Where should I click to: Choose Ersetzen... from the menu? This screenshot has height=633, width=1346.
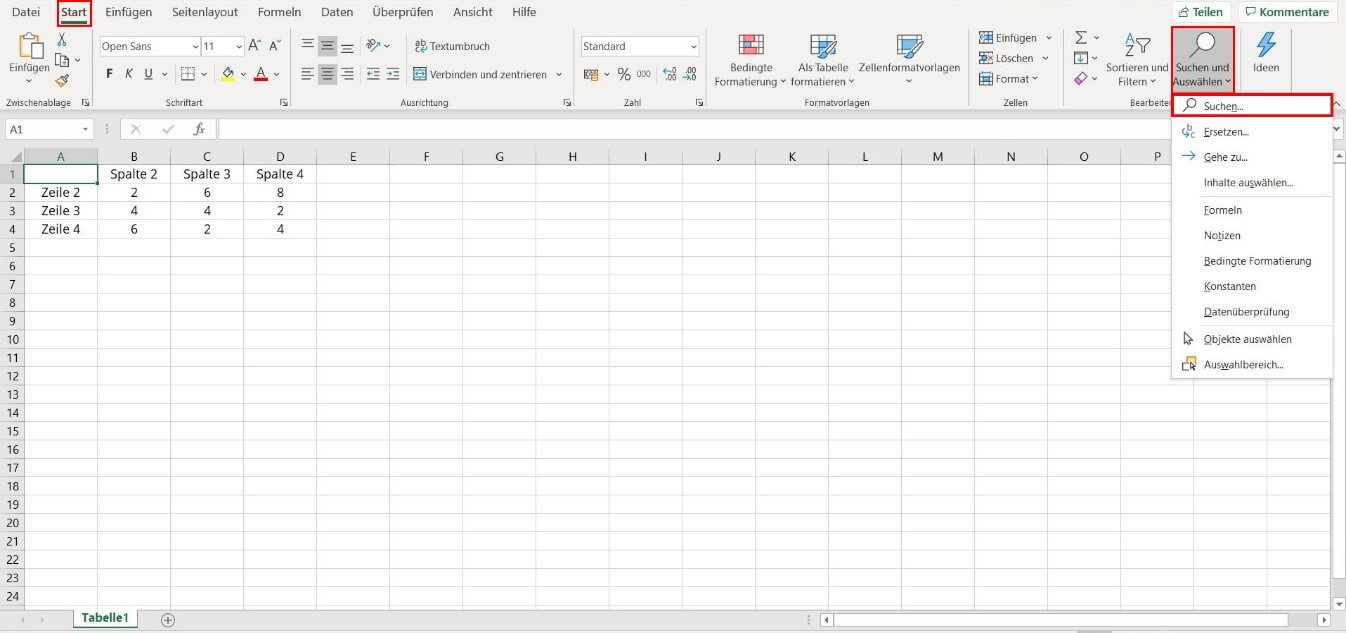click(1252, 131)
